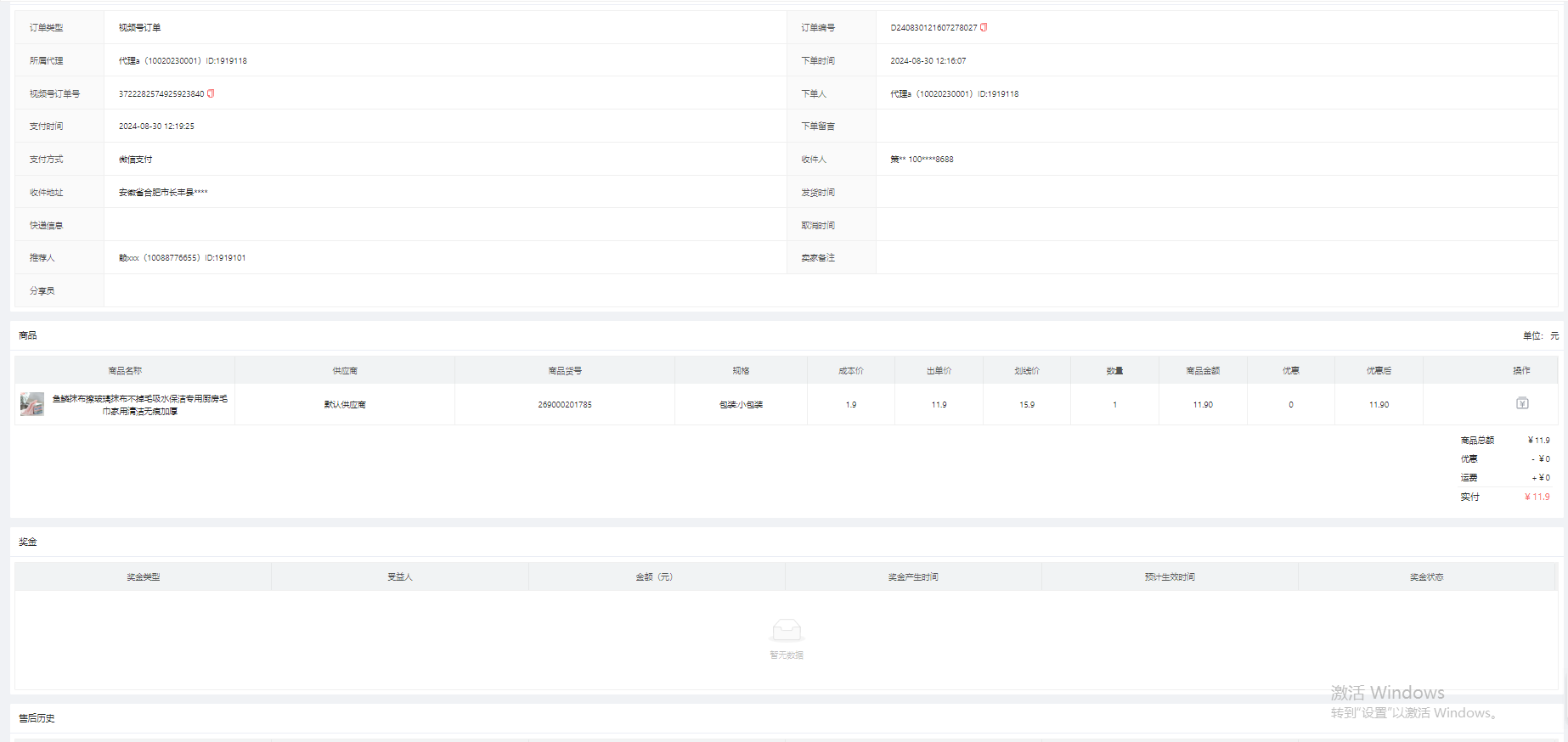
Task: Click the action icon in the 操作 column
Action: 1522,403
